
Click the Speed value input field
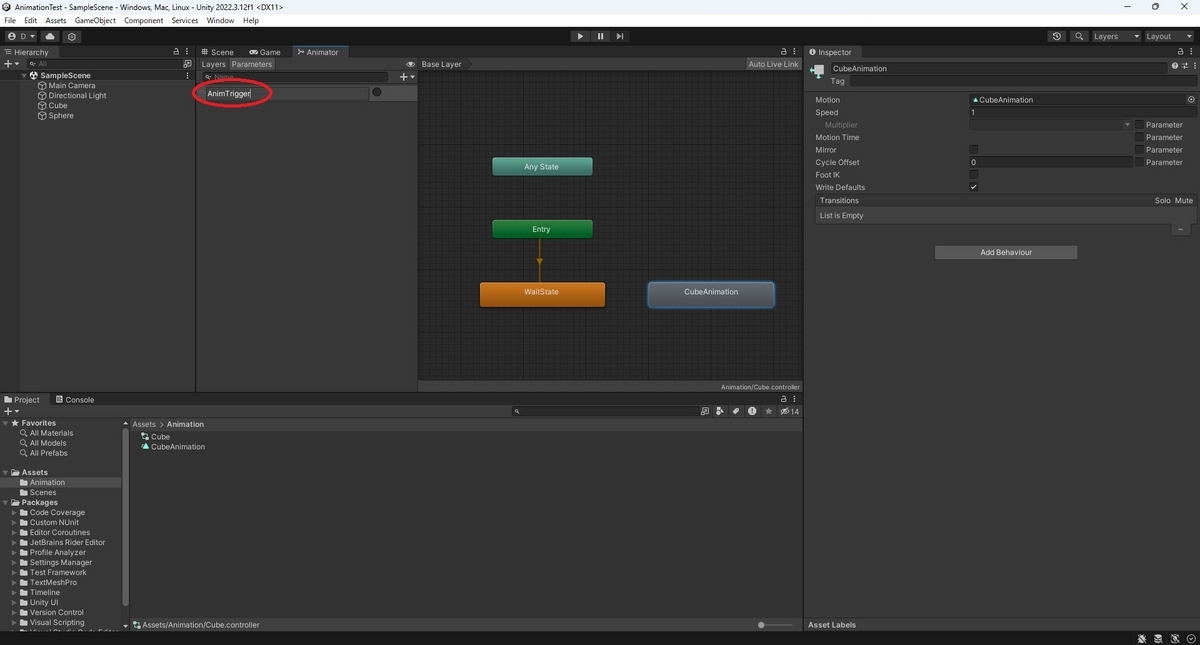point(1082,112)
